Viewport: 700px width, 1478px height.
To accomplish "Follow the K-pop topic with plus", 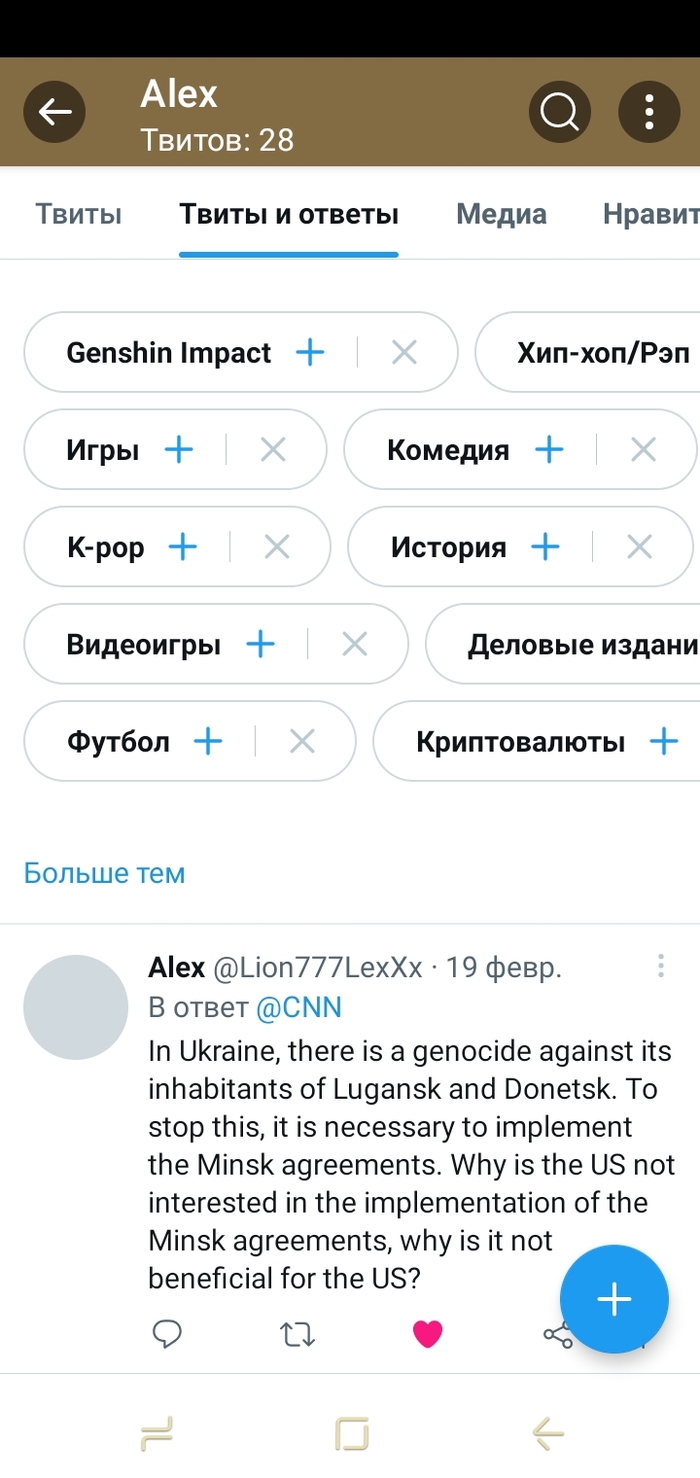I will coord(183,547).
